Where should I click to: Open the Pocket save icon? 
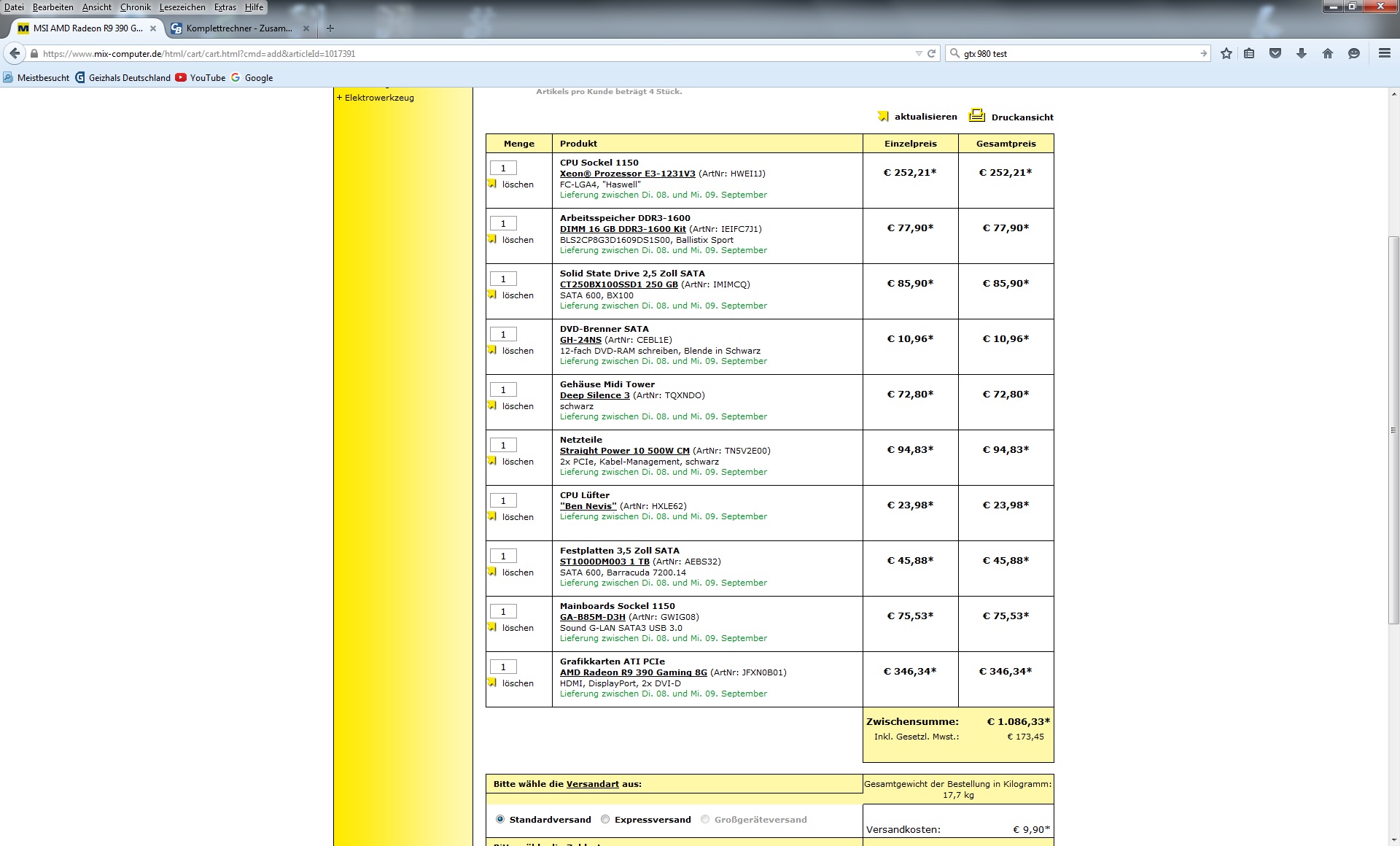click(x=1275, y=53)
